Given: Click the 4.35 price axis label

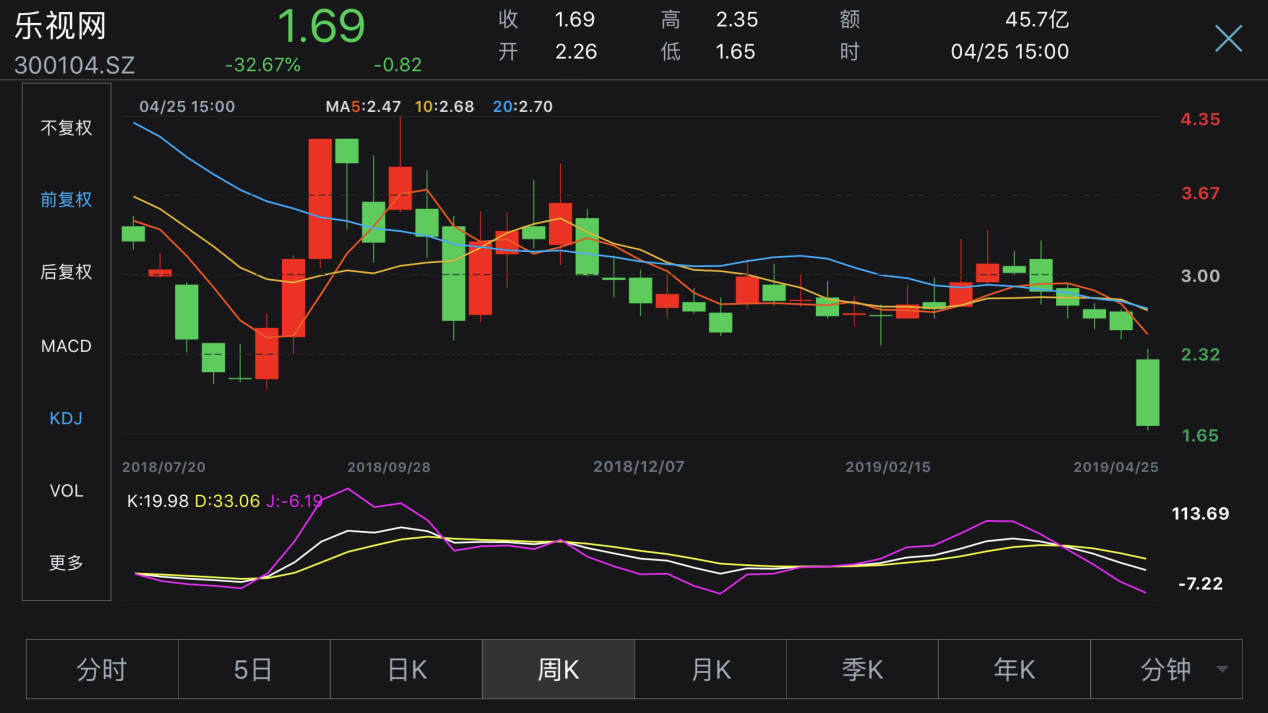Looking at the screenshot, I should coord(1200,119).
